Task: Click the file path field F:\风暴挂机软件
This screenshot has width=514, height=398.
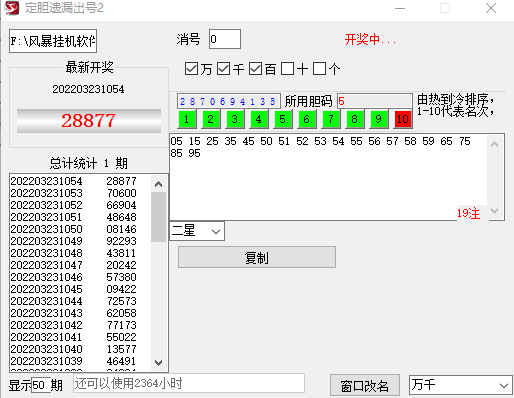Action: click(53, 41)
